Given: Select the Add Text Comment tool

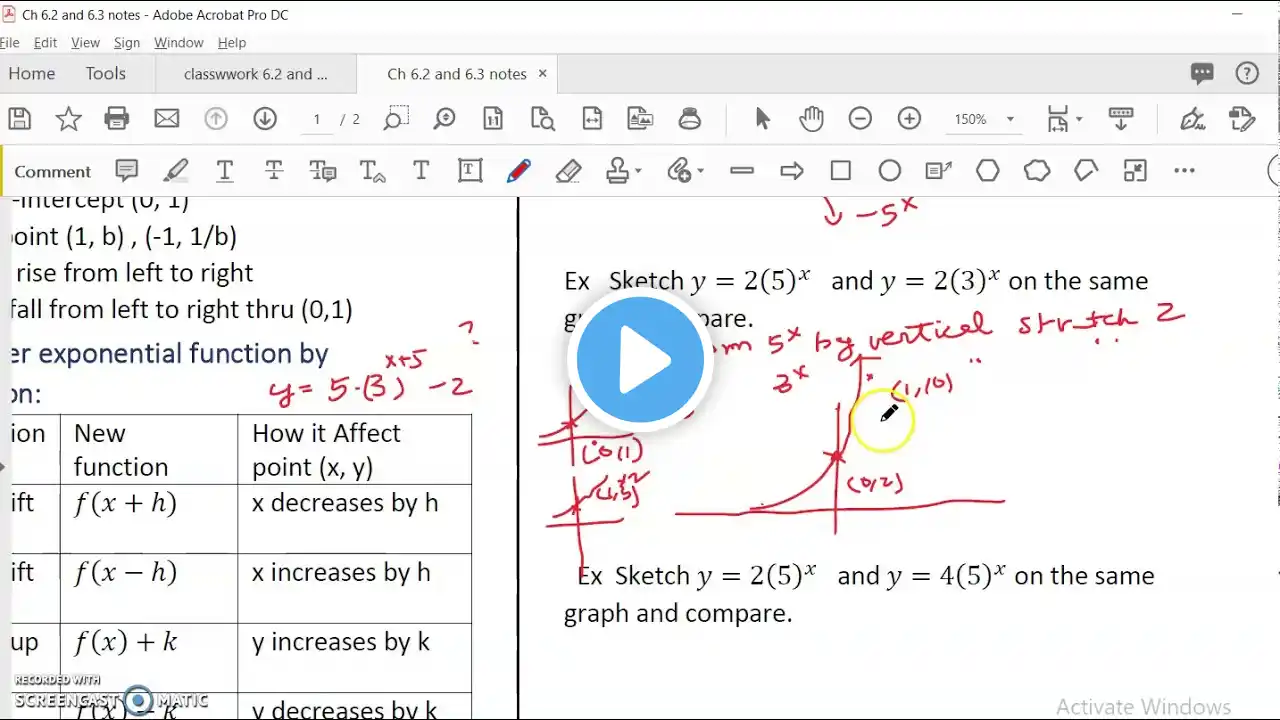Looking at the screenshot, I should 421,171.
